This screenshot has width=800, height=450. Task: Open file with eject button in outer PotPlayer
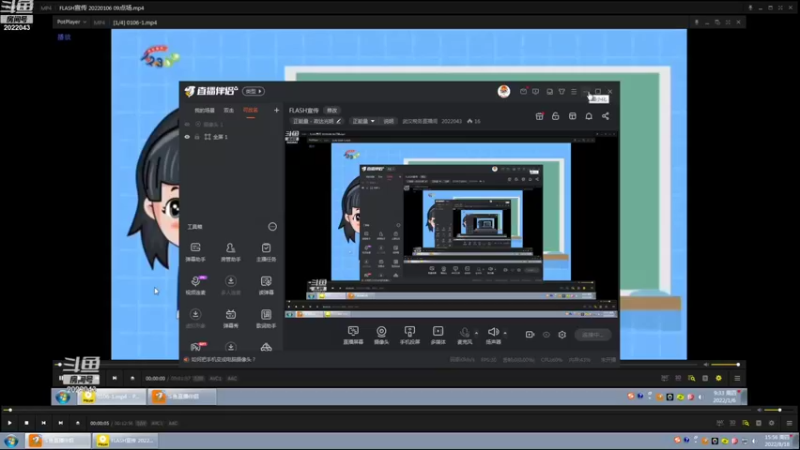(x=78, y=423)
